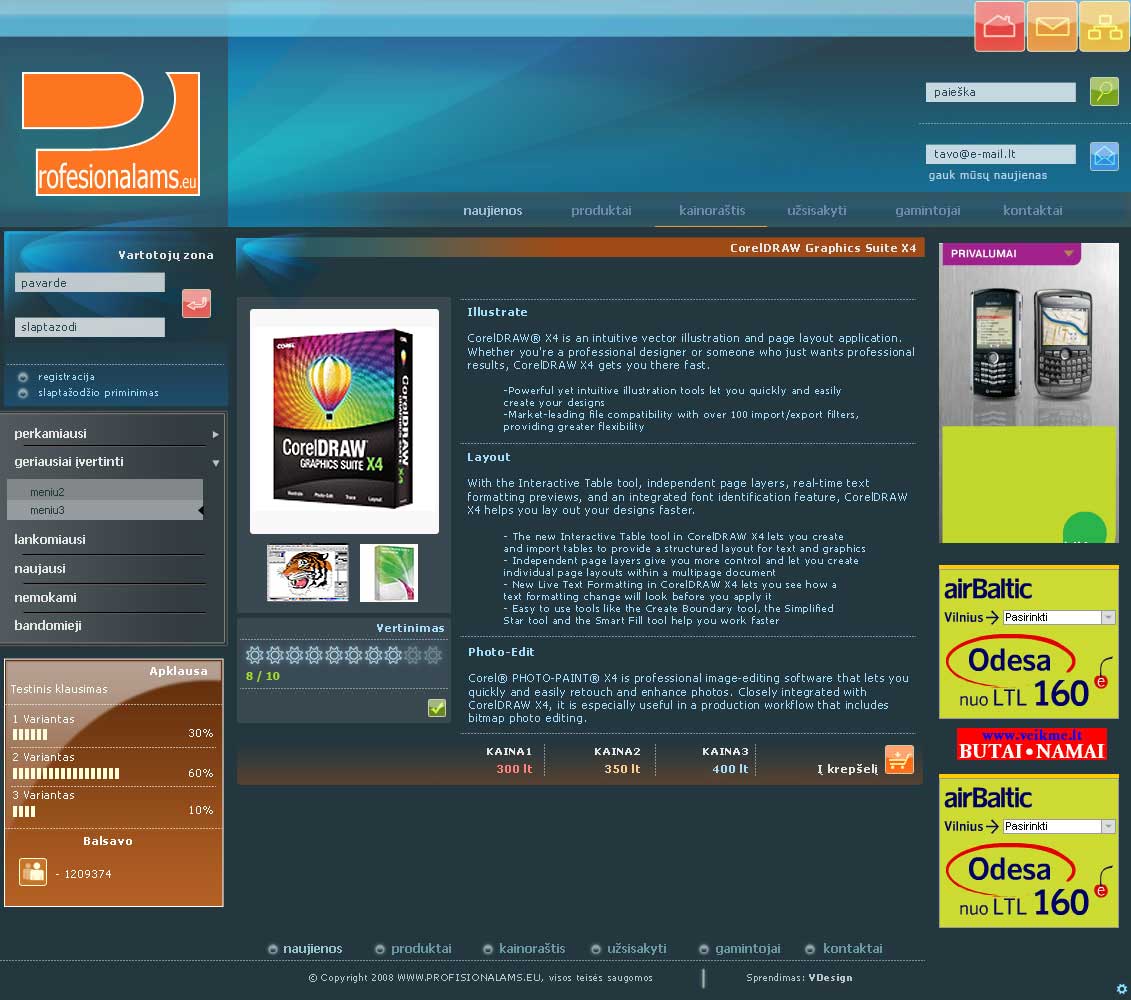Select meniu2 submenu item
Viewport: 1131px width, 1000px height.
coord(105,491)
